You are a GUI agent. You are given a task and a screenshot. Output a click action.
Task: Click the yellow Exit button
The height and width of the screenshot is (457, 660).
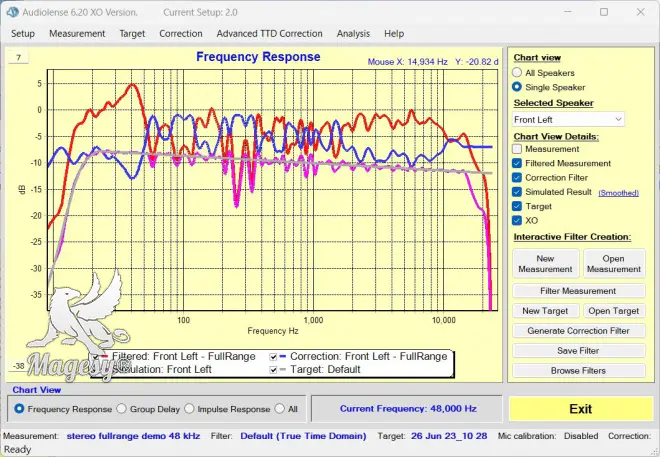581,409
